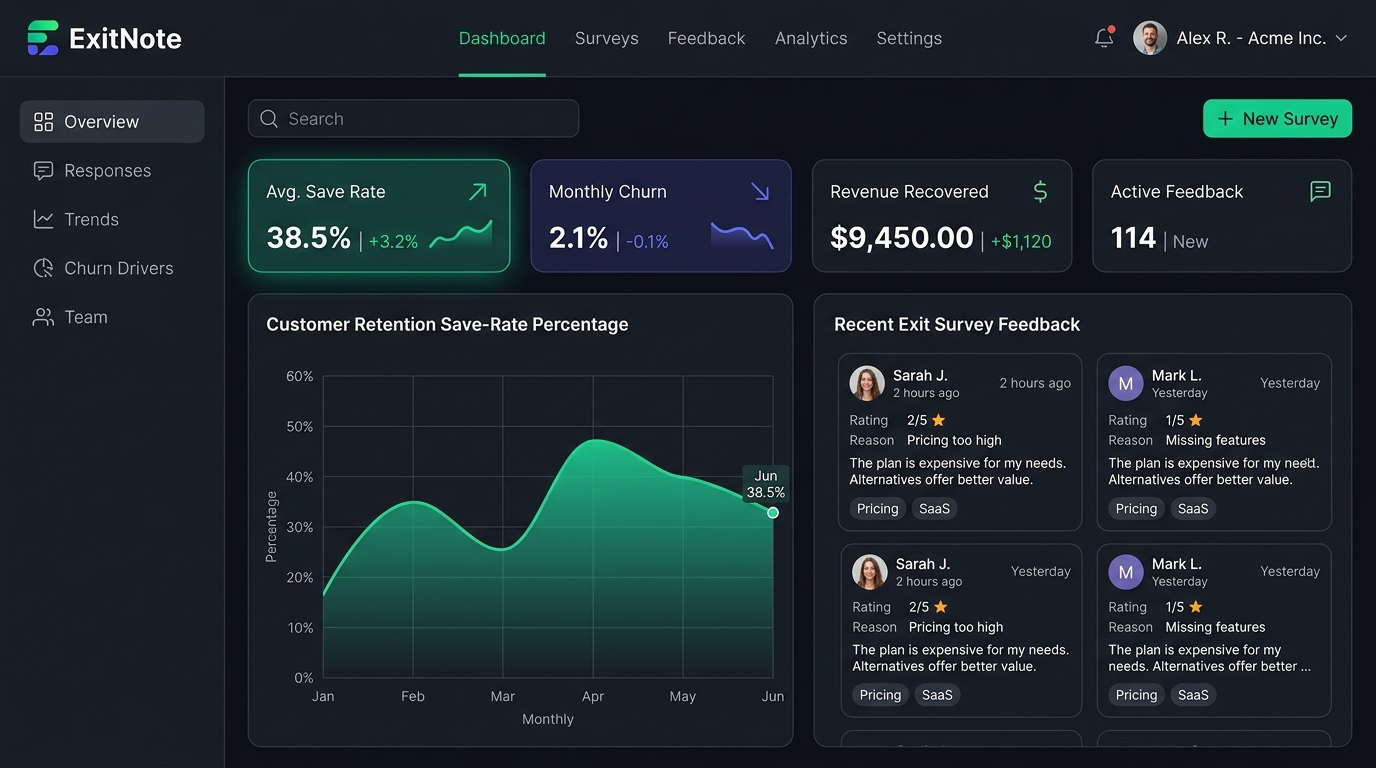Click the 2.1% Monthly Churn value
1376x768 pixels.
point(578,238)
